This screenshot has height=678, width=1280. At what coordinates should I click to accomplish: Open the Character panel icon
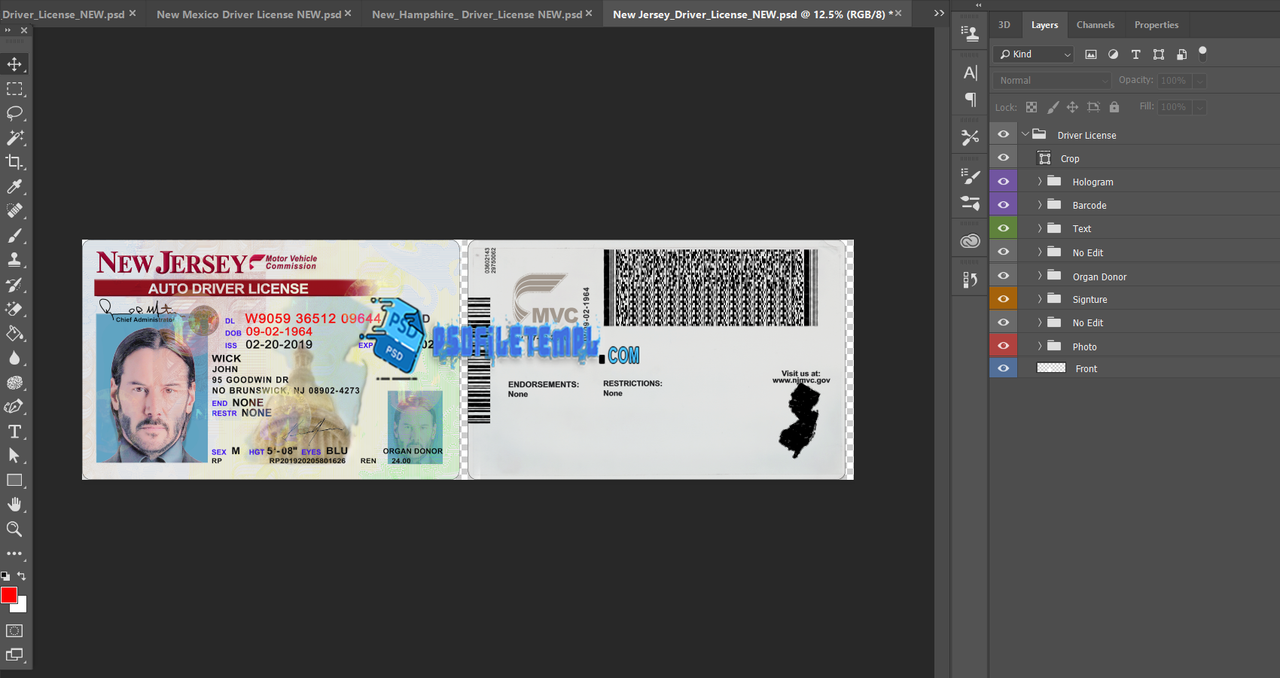970,73
